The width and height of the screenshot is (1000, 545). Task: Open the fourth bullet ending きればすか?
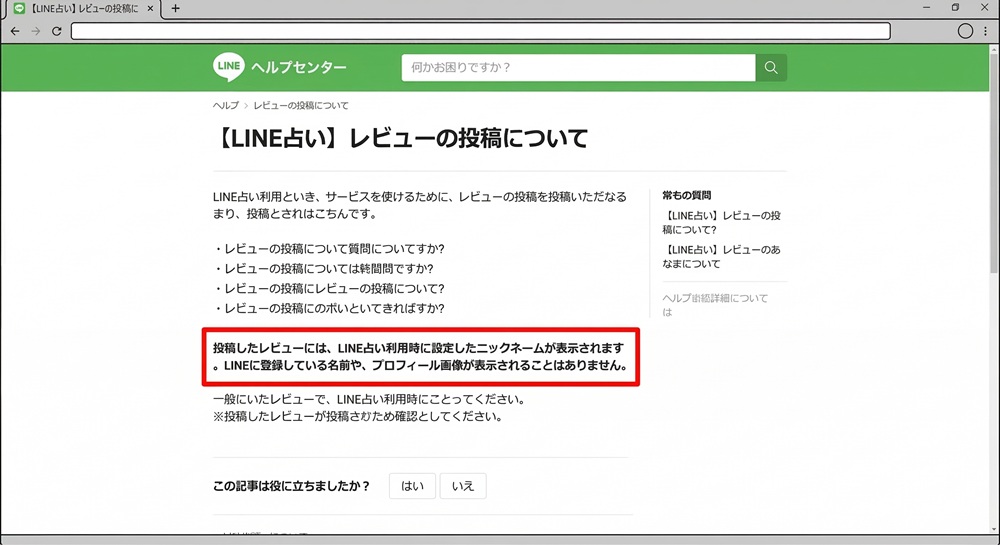(334, 308)
